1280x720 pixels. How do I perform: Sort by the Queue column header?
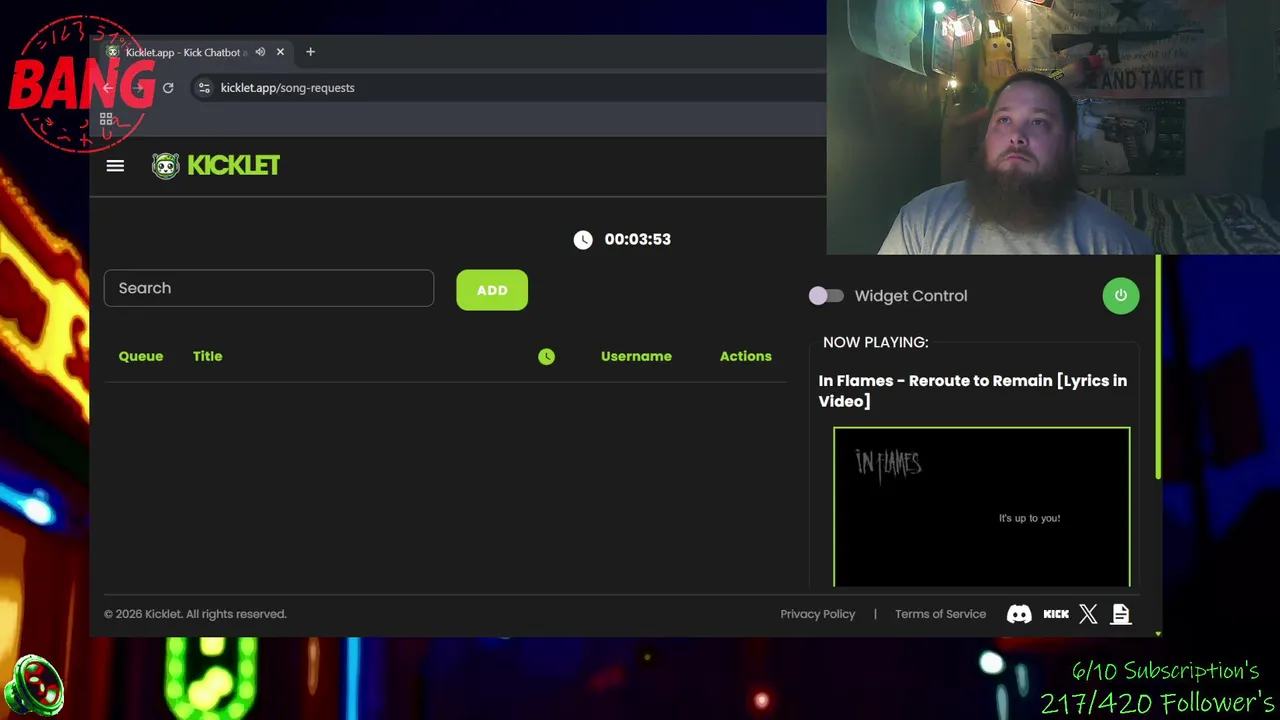pos(141,356)
